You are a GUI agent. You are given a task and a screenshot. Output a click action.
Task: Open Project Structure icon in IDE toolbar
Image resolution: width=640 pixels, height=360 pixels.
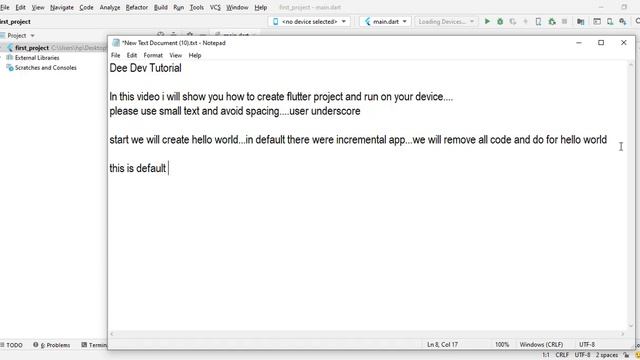(580, 22)
